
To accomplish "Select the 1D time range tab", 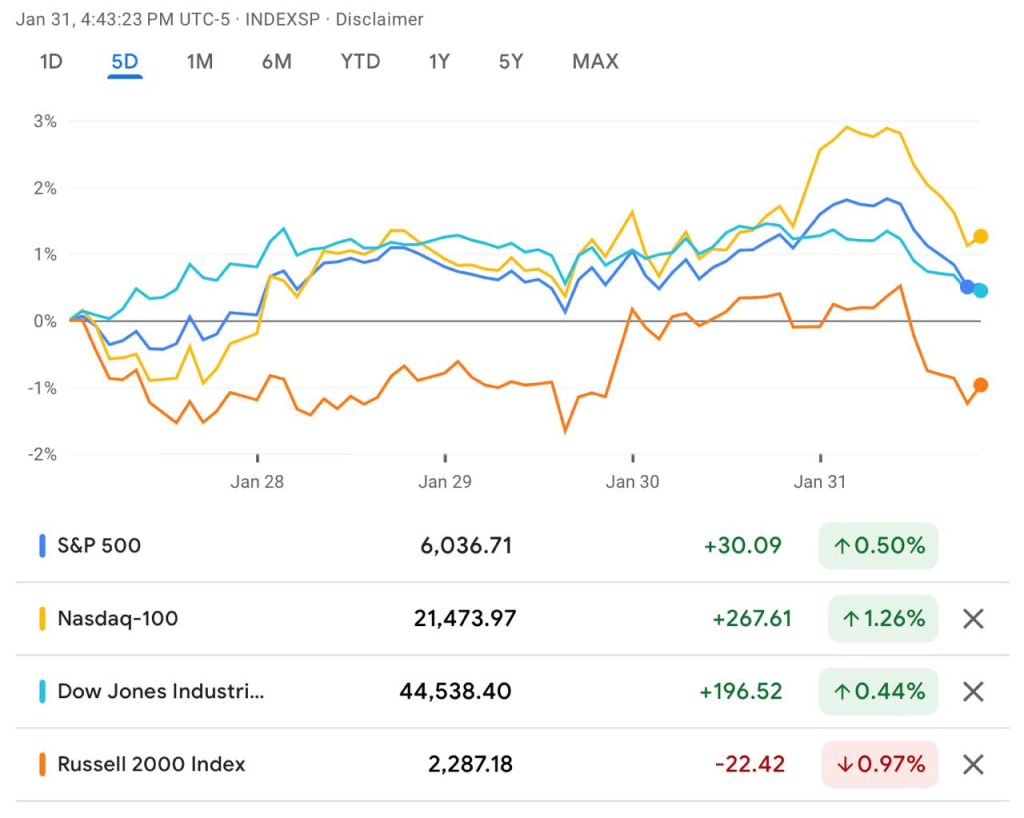I will [51, 62].
